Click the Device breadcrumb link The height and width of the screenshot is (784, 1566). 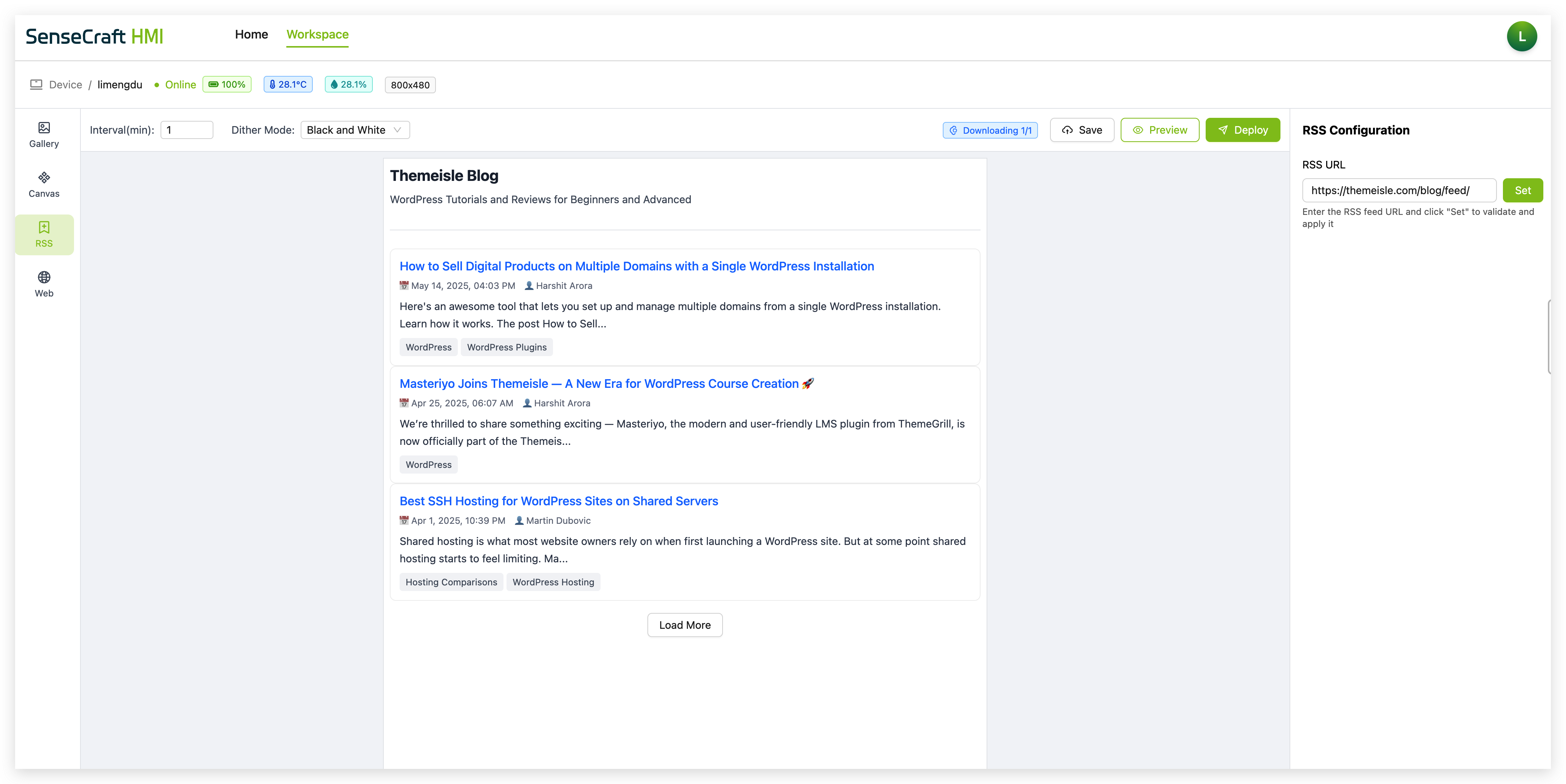pos(66,85)
